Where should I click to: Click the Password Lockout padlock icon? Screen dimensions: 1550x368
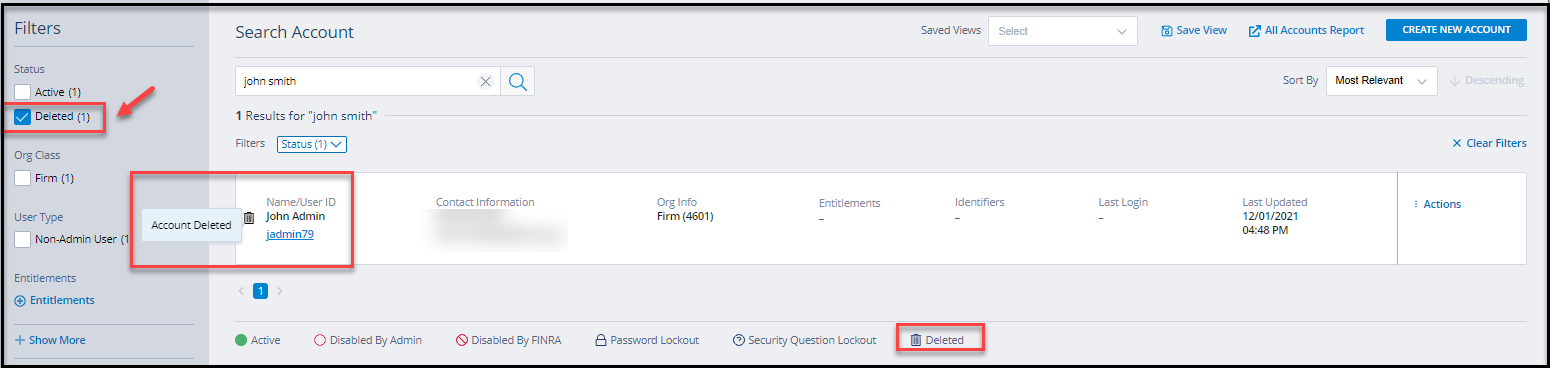pos(601,340)
